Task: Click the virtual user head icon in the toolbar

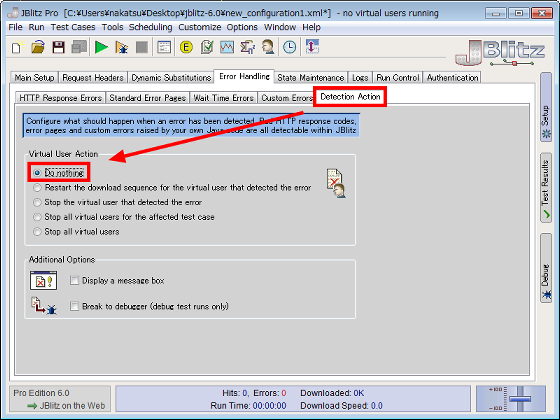Action: 268,47
